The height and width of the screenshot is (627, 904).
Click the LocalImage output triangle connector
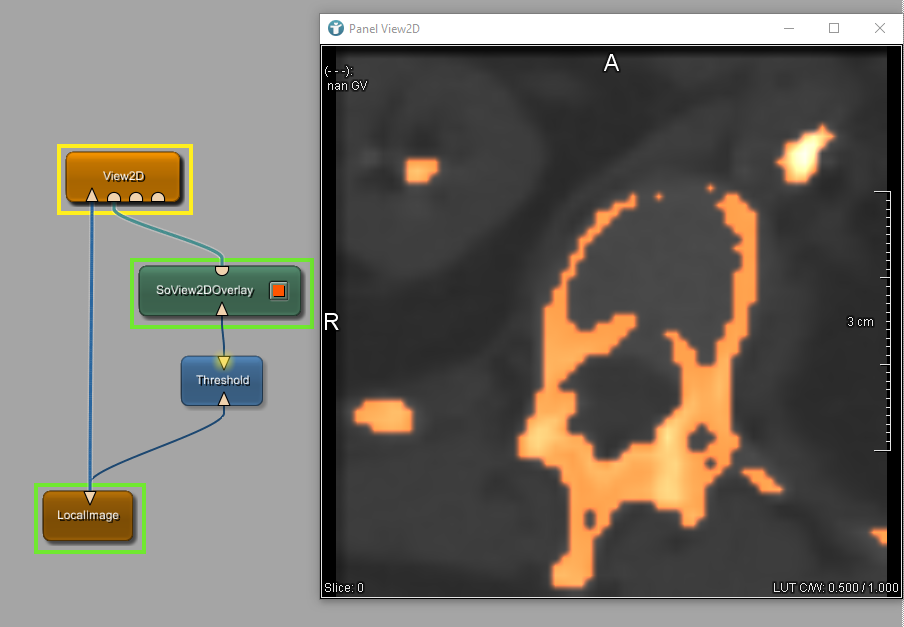coord(90,497)
